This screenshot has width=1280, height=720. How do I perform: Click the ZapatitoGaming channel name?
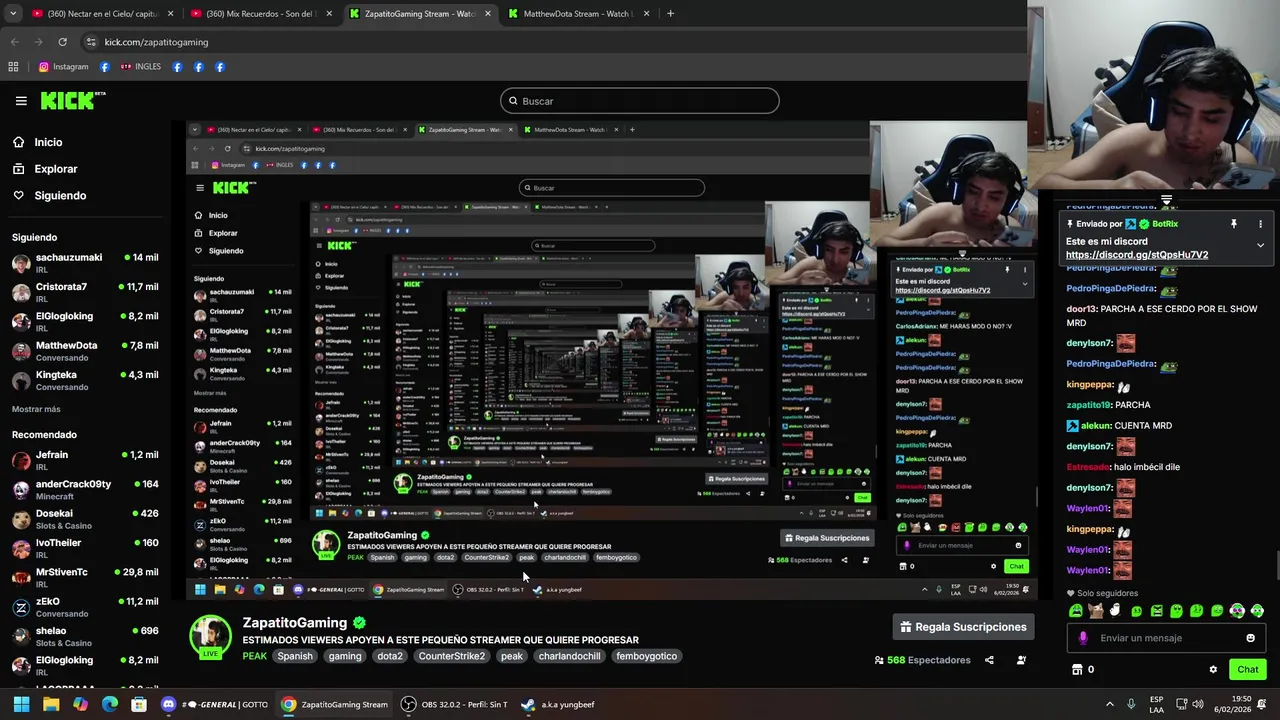[295, 622]
